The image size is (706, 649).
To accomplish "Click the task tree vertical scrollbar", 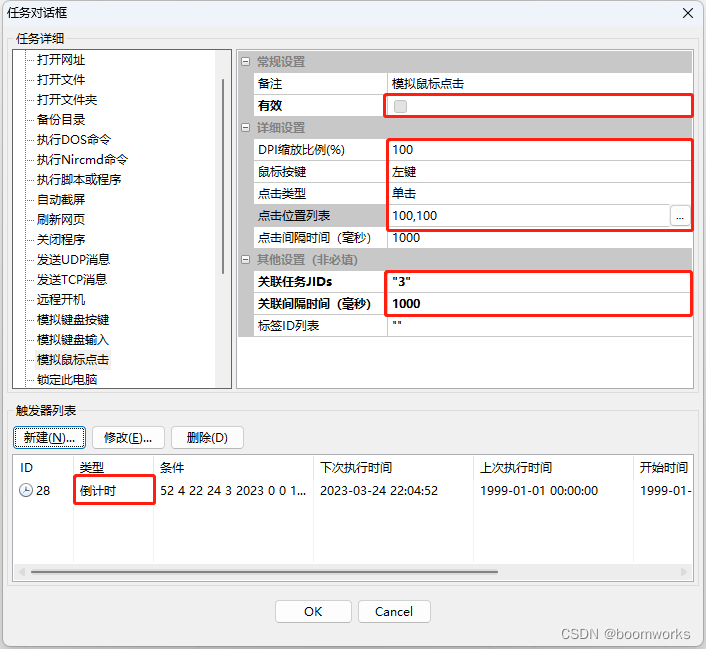I will (x=223, y=176).
